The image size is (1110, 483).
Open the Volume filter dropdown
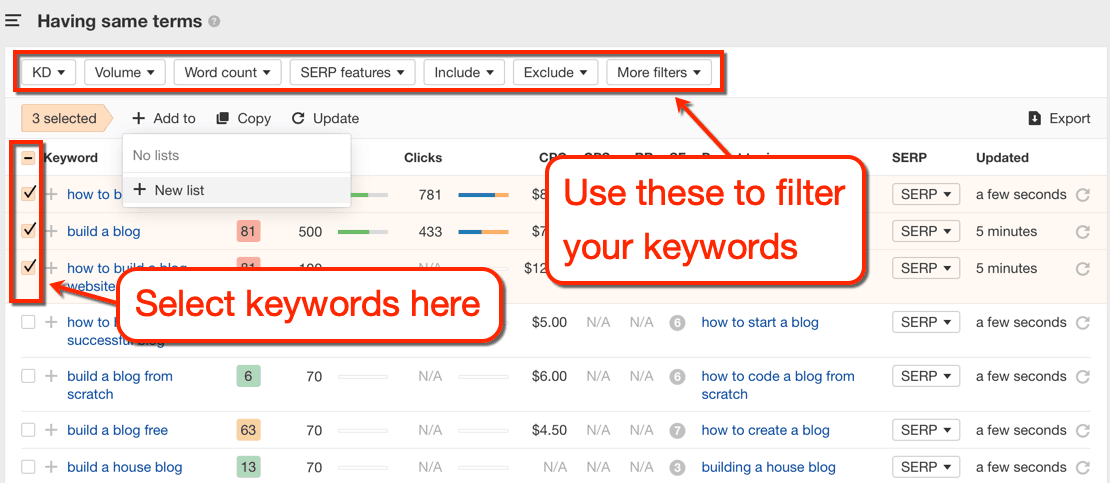point(125,72)
